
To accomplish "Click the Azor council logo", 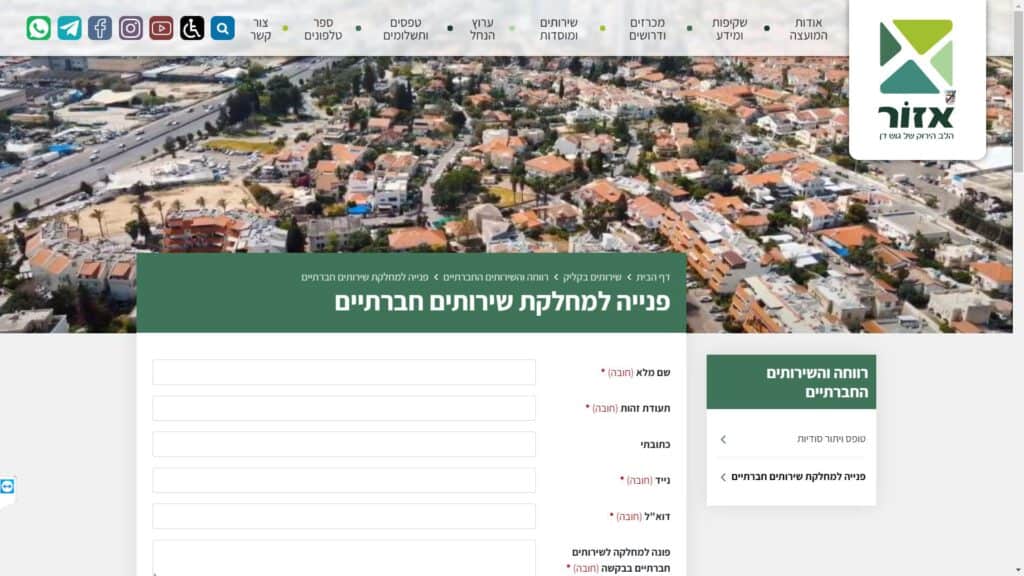I will (x=916, y=78).
